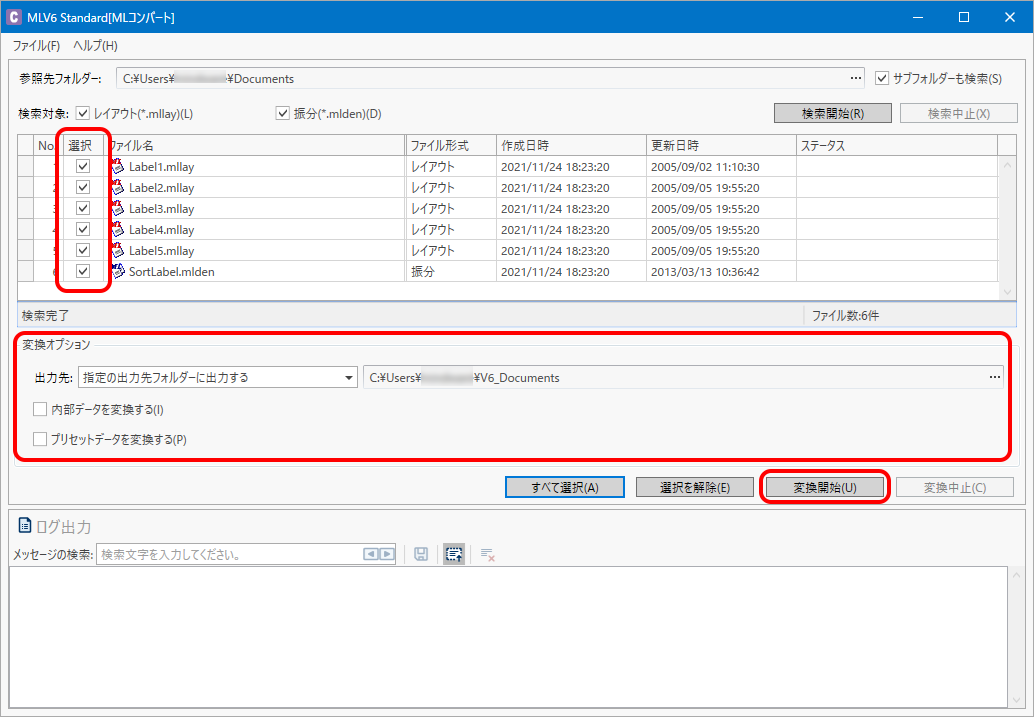1034x717 pixels.
Task: Click the ファイル形式 column header
Action: click(x=450, y=145)
